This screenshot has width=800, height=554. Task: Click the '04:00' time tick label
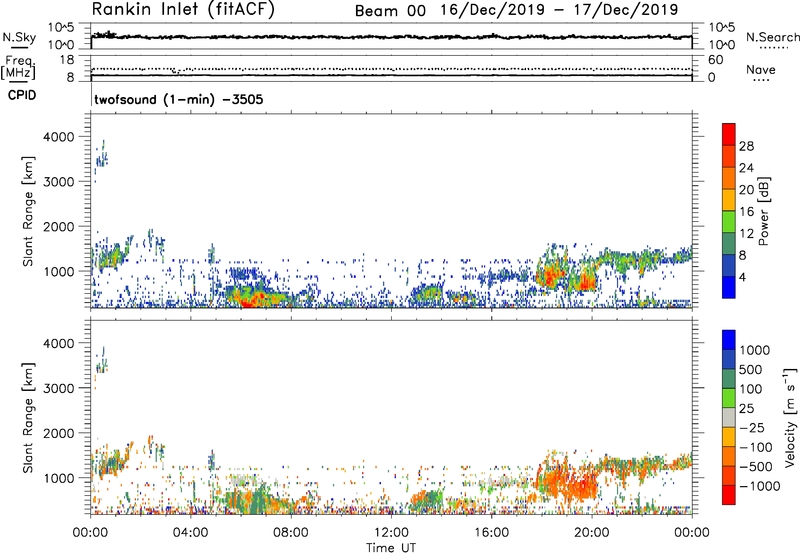pyautogui.click(x=191, y=533)
